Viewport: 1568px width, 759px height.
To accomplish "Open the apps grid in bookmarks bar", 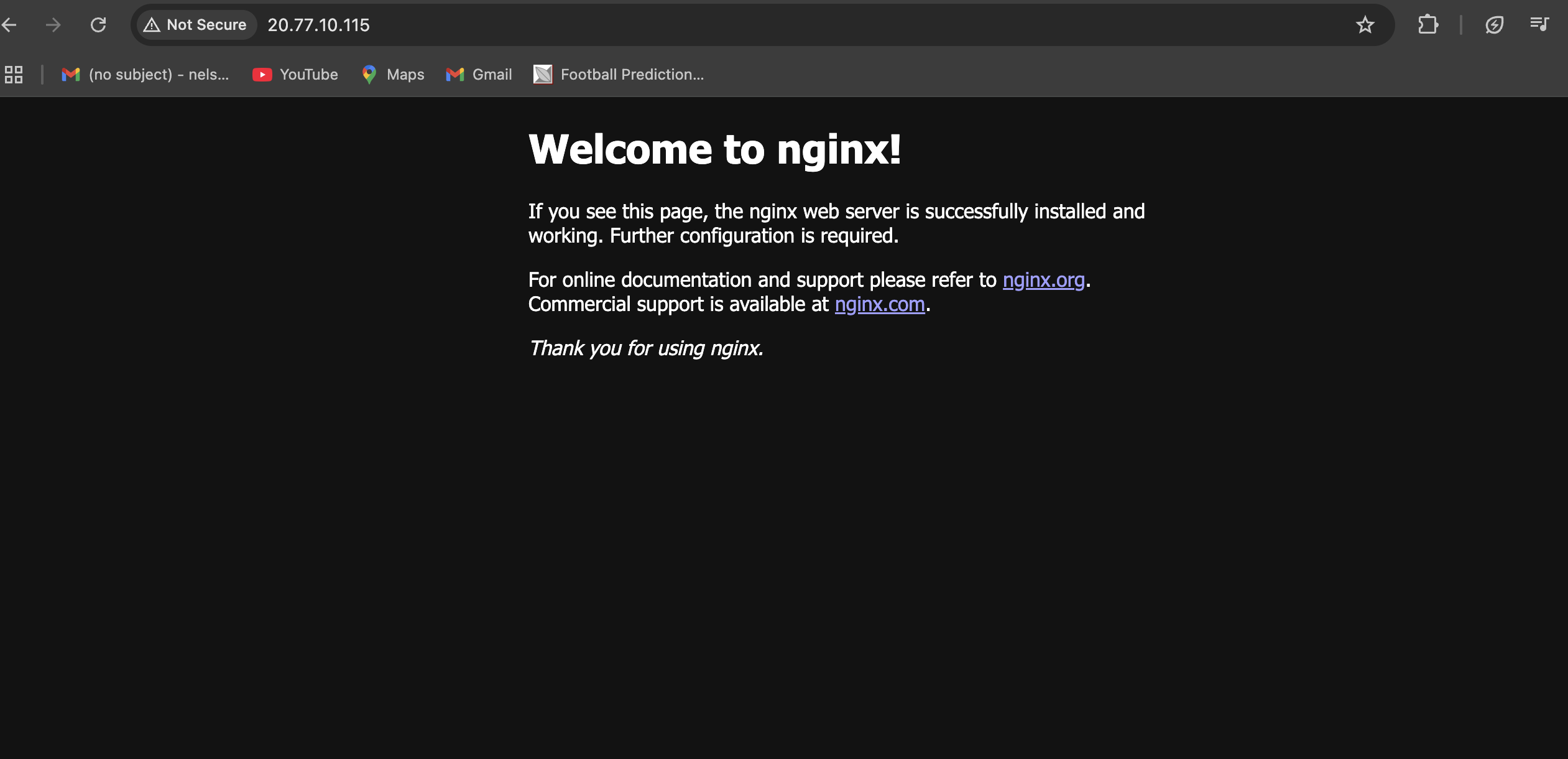I will click(x=14, y=75).
